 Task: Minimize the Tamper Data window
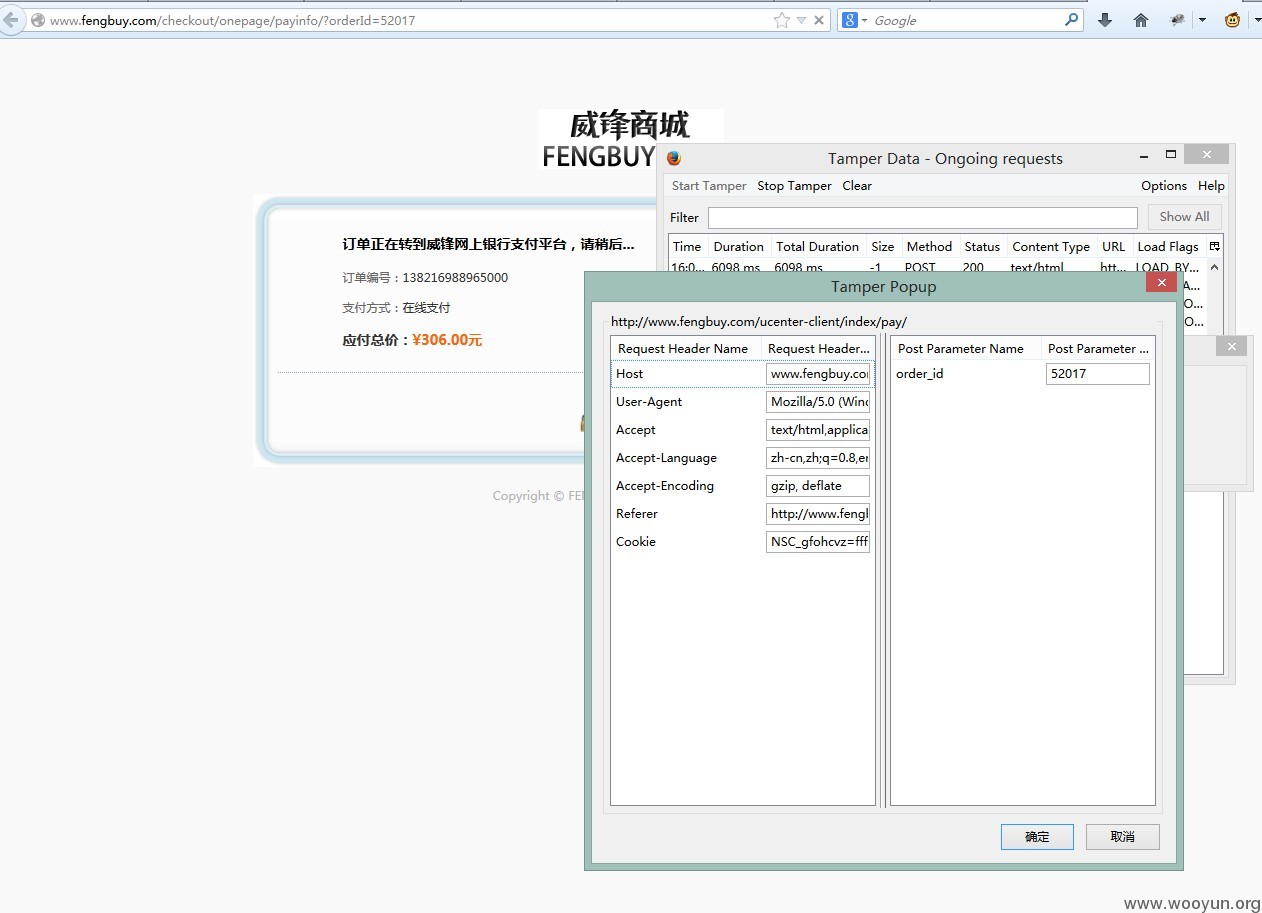(1144, 156)
